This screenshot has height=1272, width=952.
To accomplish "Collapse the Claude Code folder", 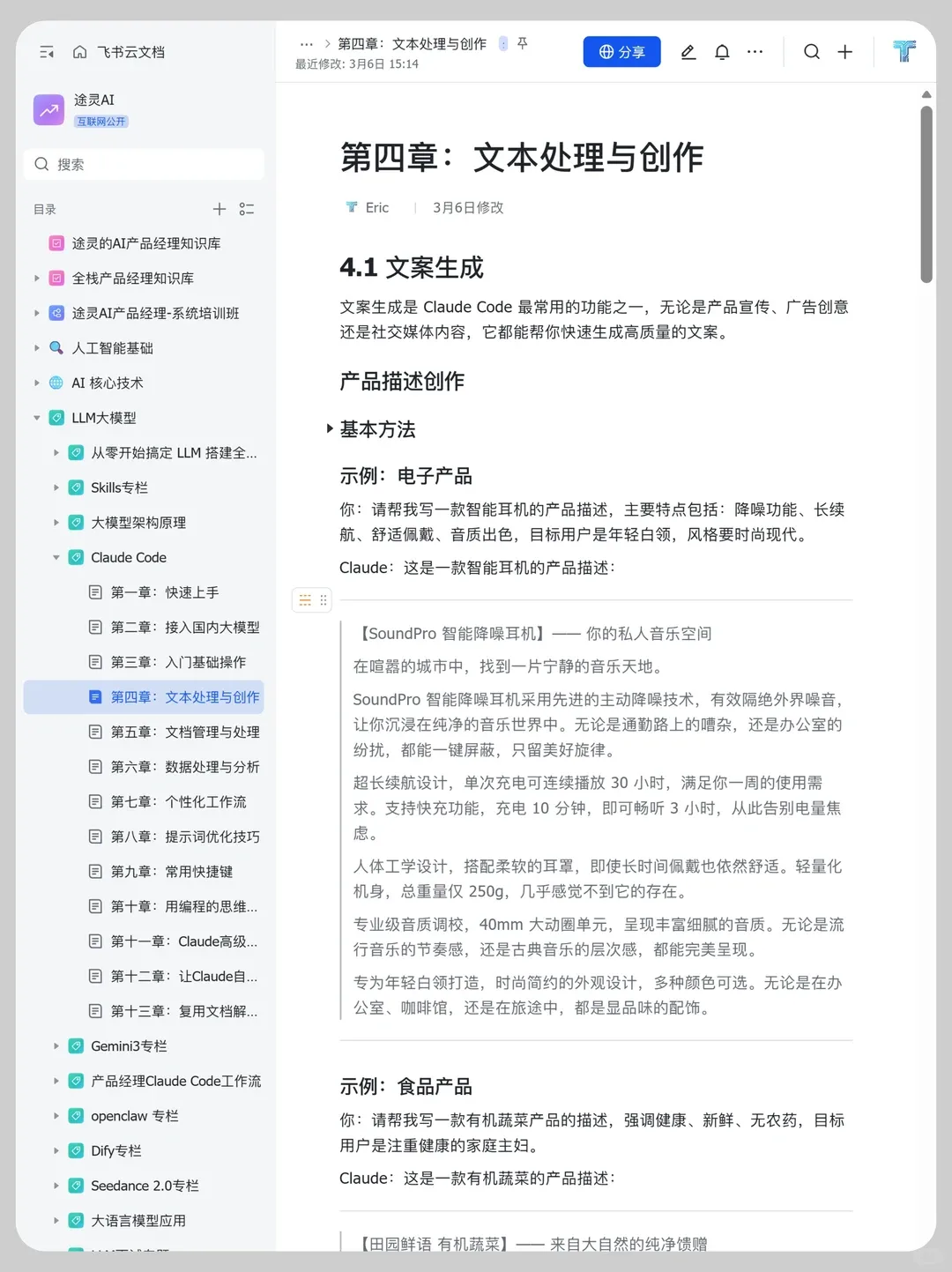I will [x=56, y=557].
